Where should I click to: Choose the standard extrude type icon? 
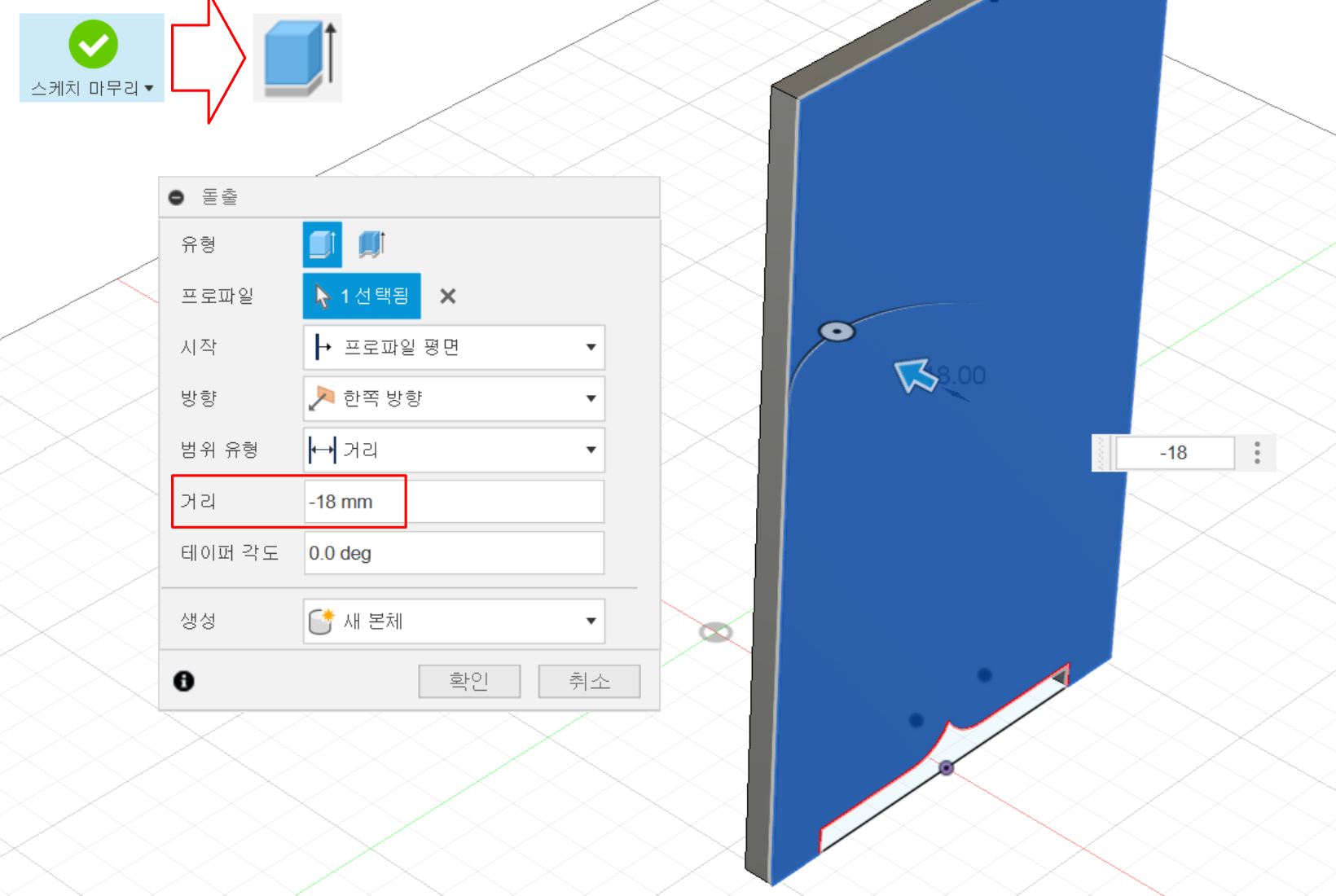click(x=323, y=244)
